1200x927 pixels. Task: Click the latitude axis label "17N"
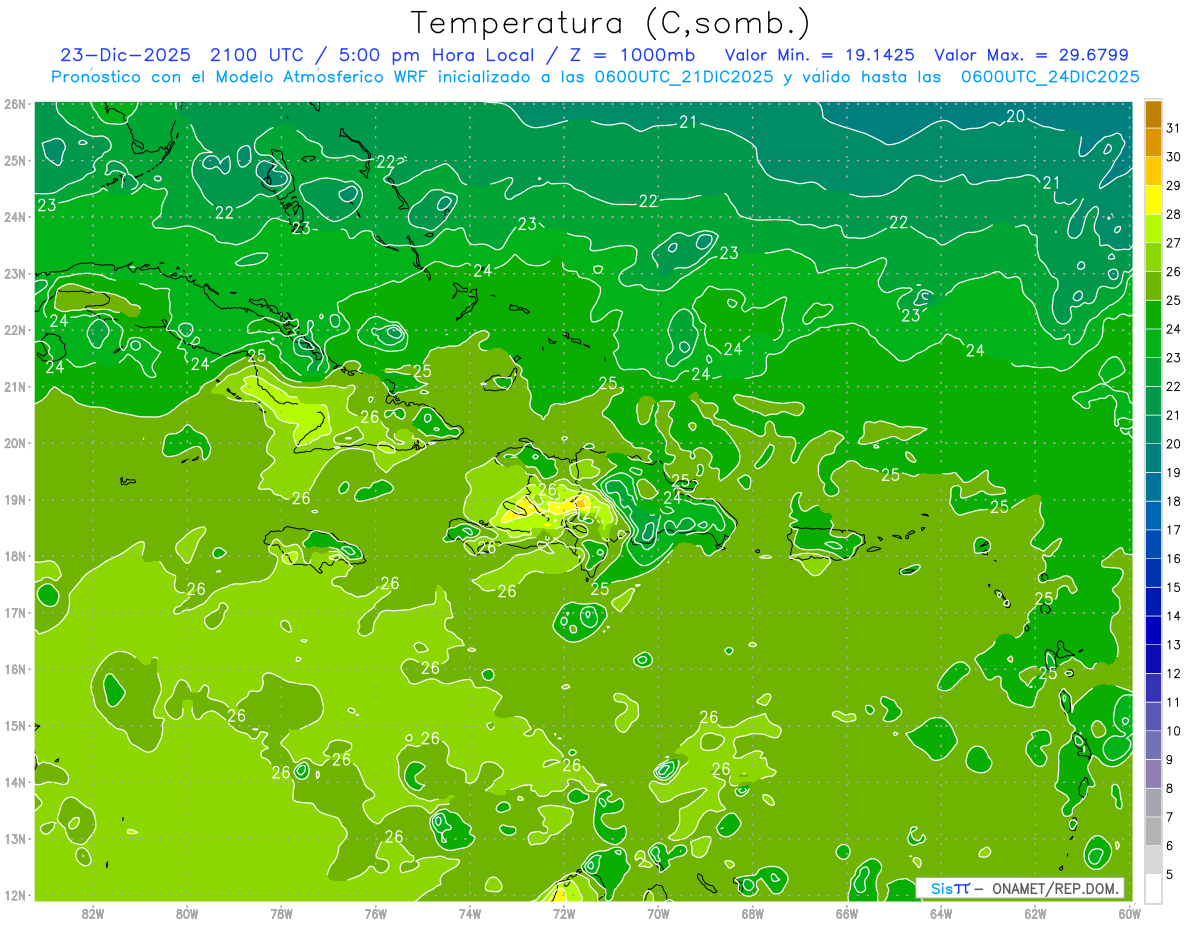pyautogui.click(x=14, y=612)
